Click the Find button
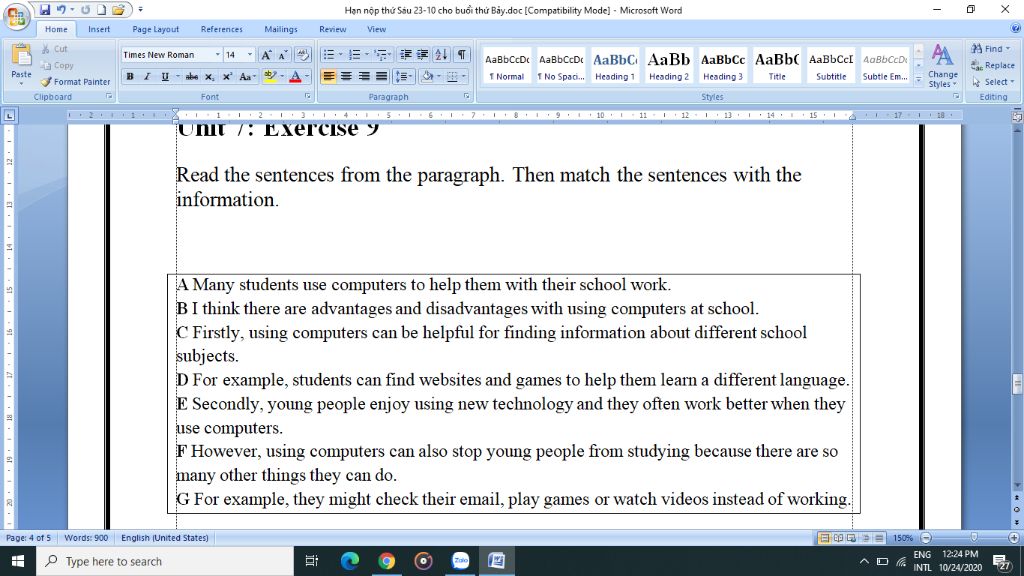1024x576 pixels. pyautogui.click(x=991, y=49)
